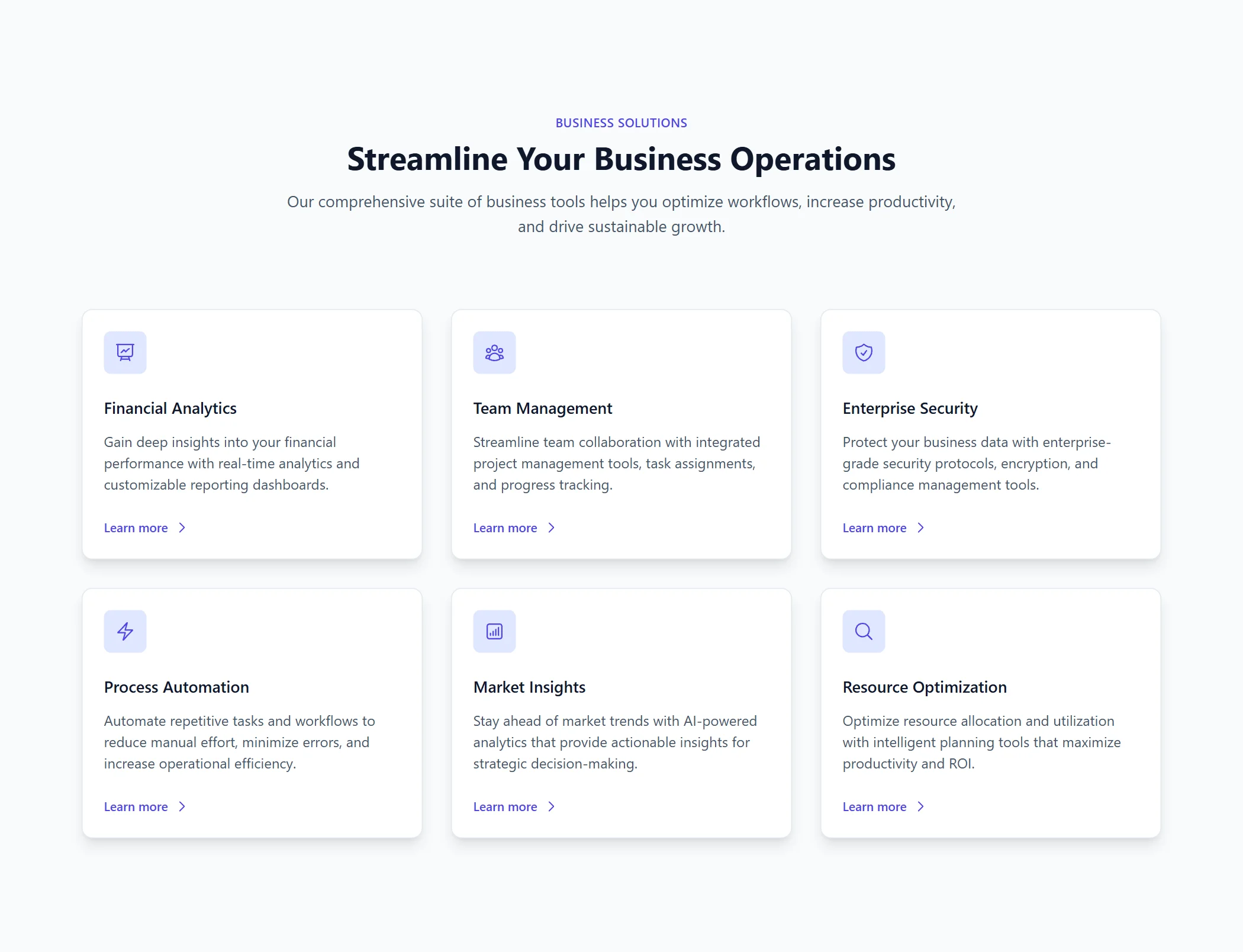This screenshot has height=952, width=1243.
Task: Click the chevron arrow in Resource Optimization card
Action: (920, 806)
